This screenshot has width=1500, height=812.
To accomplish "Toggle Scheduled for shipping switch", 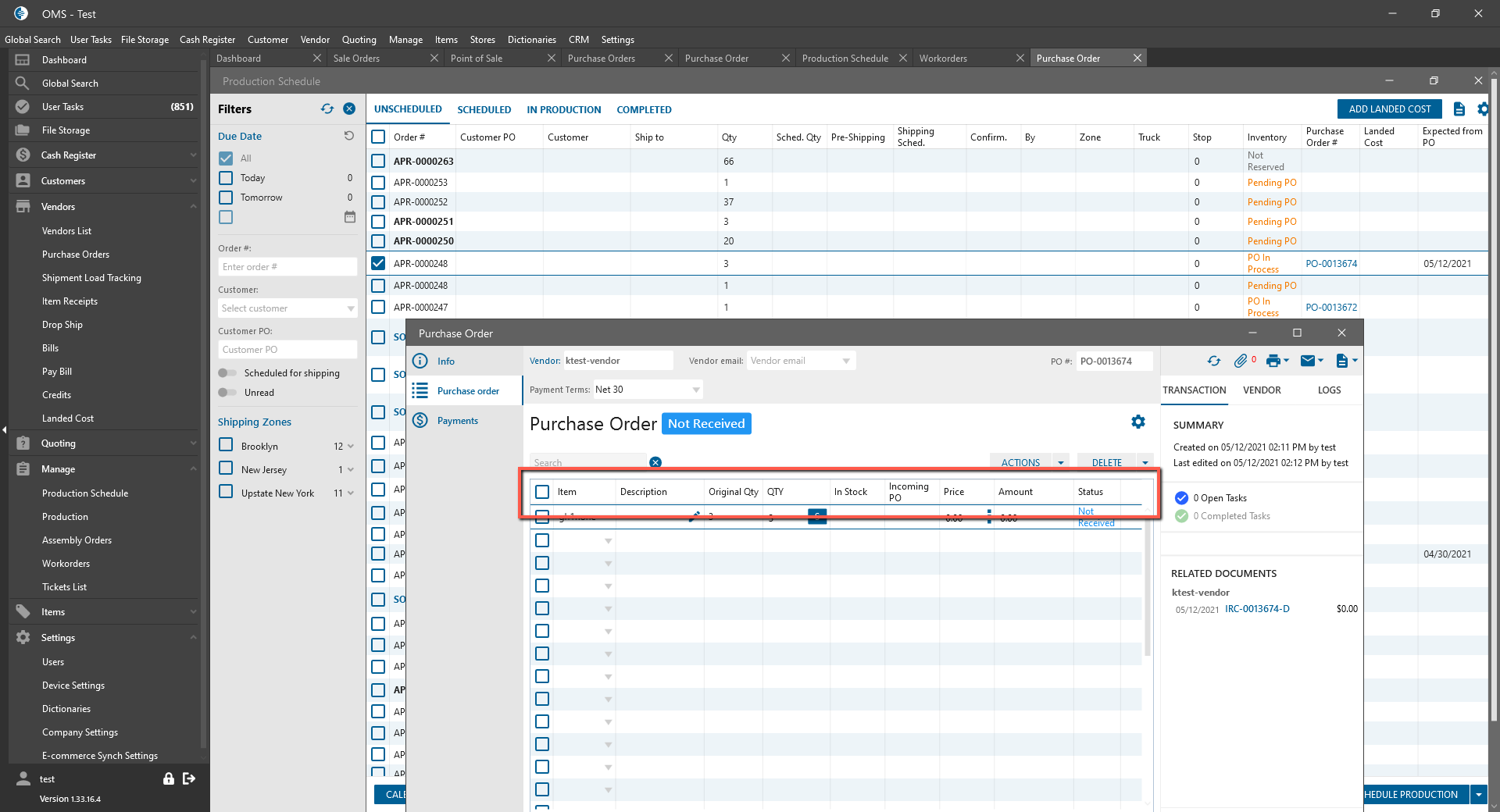I will click(x=227, y=373).
